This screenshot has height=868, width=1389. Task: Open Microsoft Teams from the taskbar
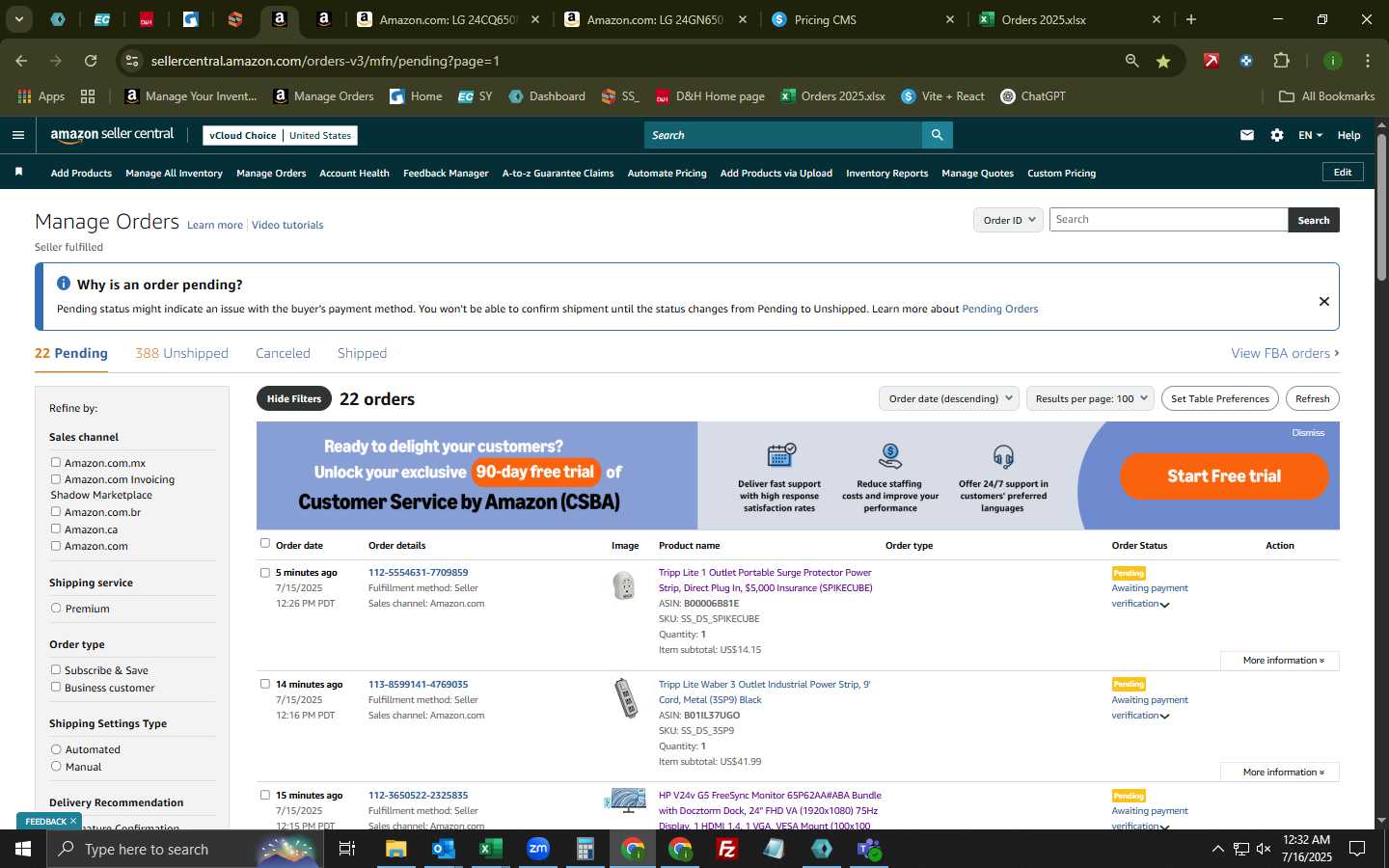click(869, 849)
